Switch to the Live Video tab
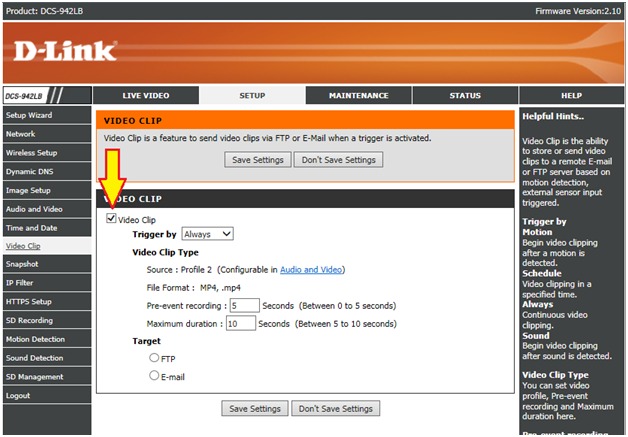The height and width of the screenshot is (437, 628). coord(146,96)
